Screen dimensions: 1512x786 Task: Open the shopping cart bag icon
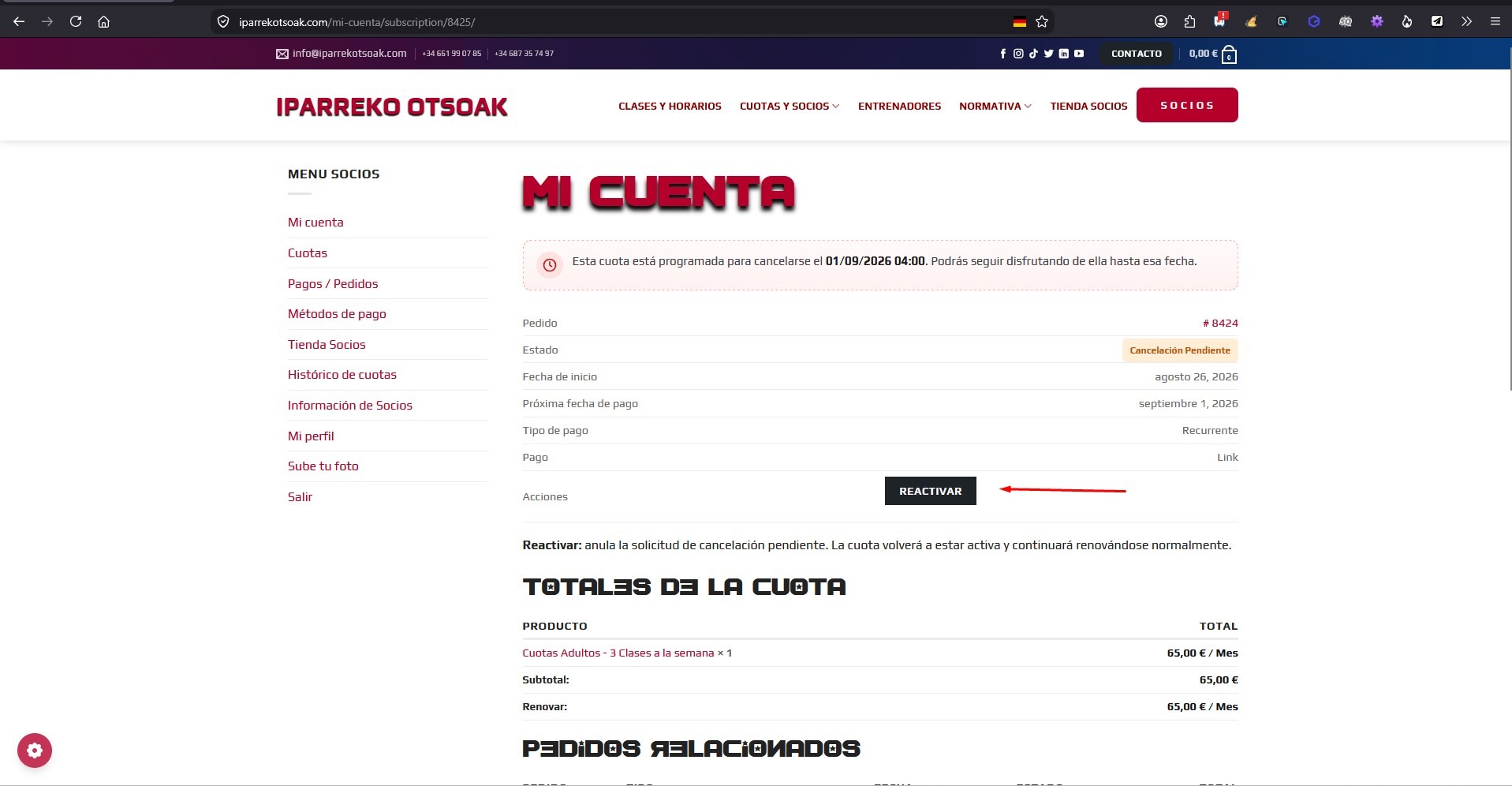[1229, 54]
